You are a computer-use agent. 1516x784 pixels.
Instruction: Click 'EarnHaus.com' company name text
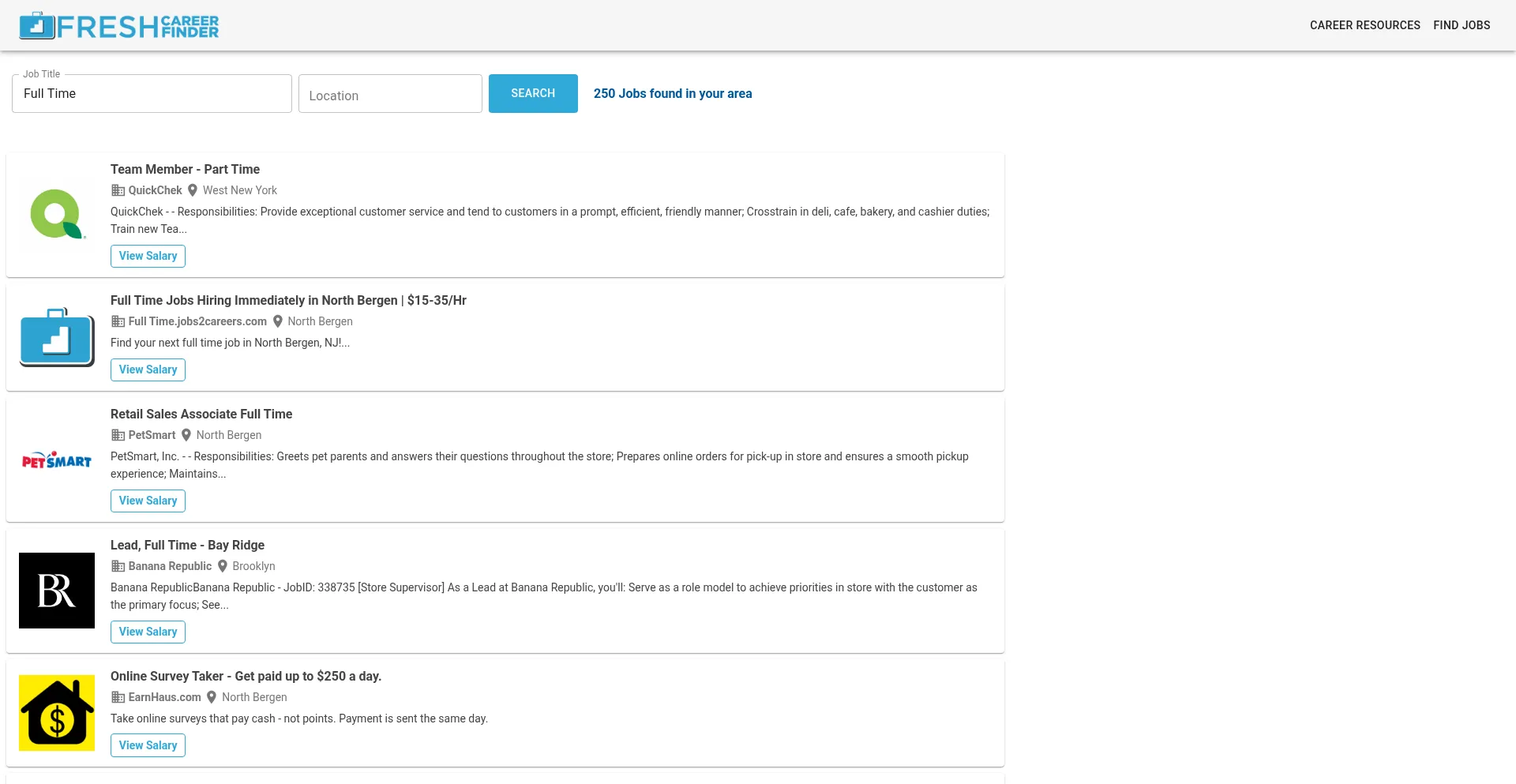tap(164, 697)
